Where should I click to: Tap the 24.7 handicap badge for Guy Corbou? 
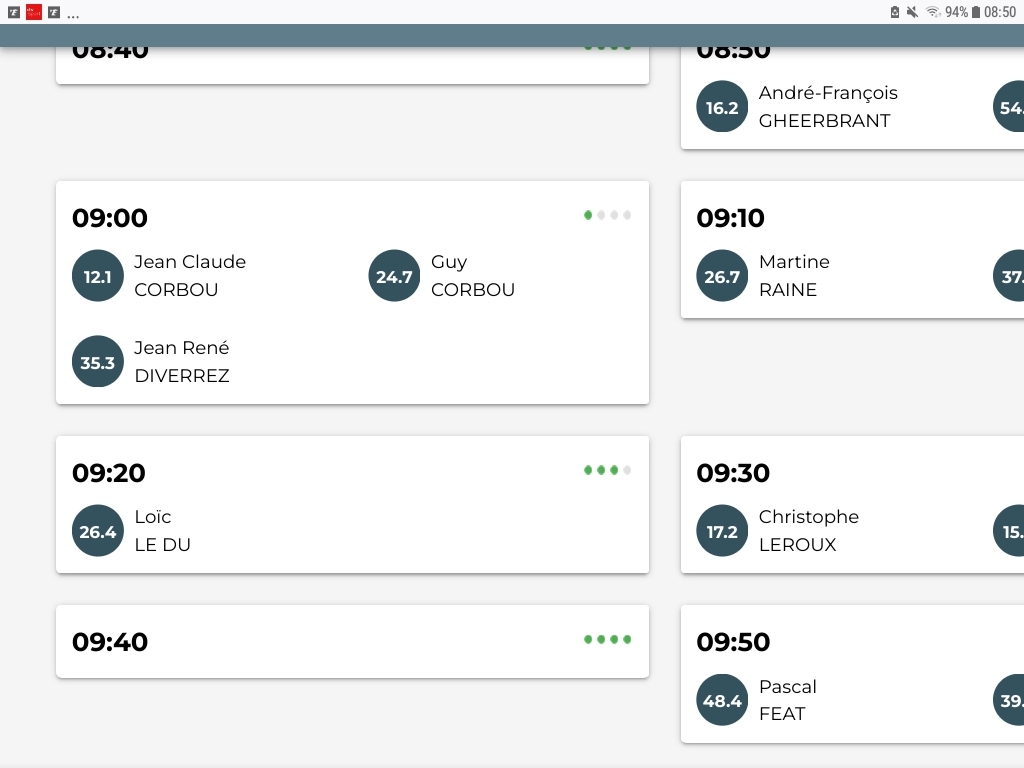tap(394, 276)
